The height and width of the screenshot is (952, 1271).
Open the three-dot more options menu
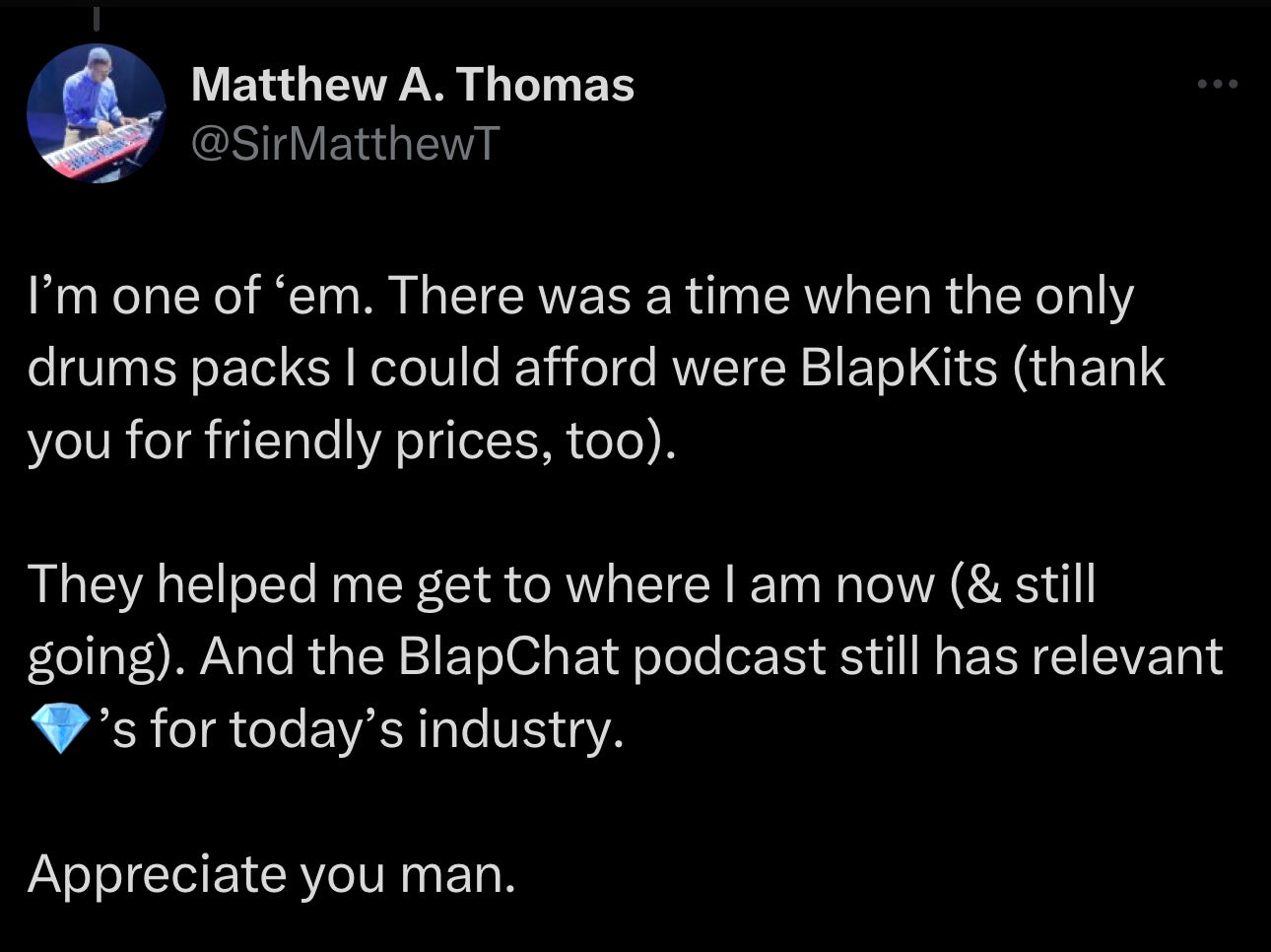(1217, 85)
